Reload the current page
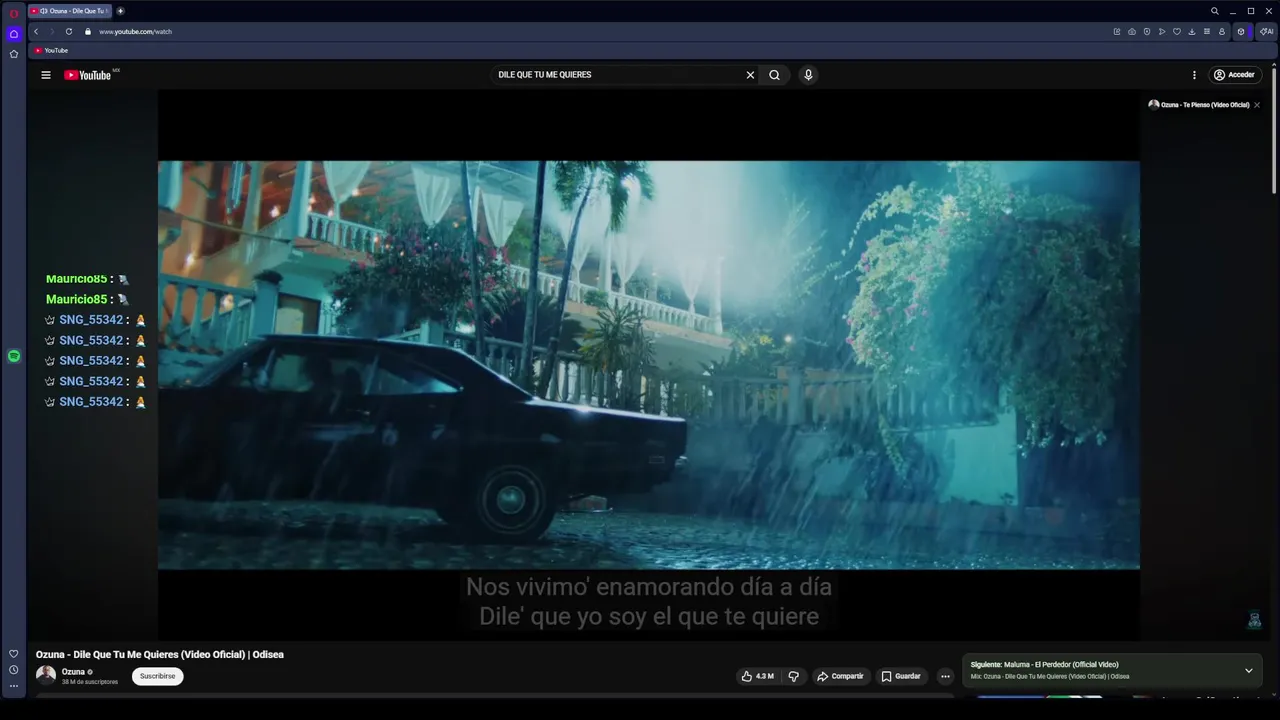The width and height of the screenshot is (1280, 720). pos(69,32)
